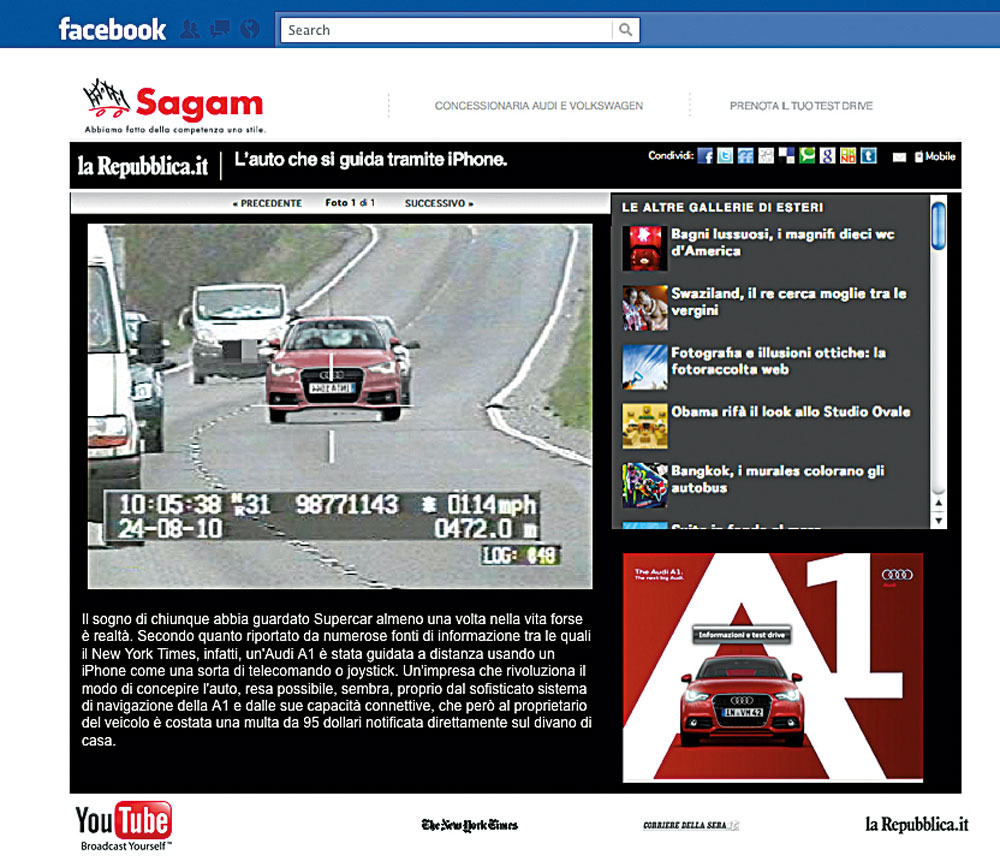Open The New York Times logo
The width and height of the screenshot is (1000, 867).
coord(469,825)
